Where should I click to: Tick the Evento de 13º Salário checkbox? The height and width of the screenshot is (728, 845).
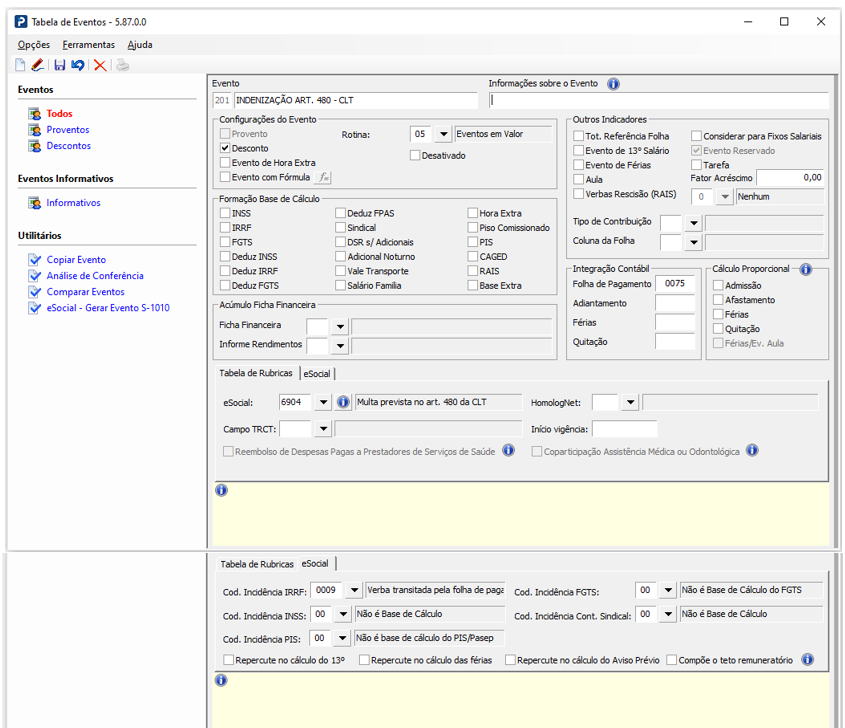point(579,150)
